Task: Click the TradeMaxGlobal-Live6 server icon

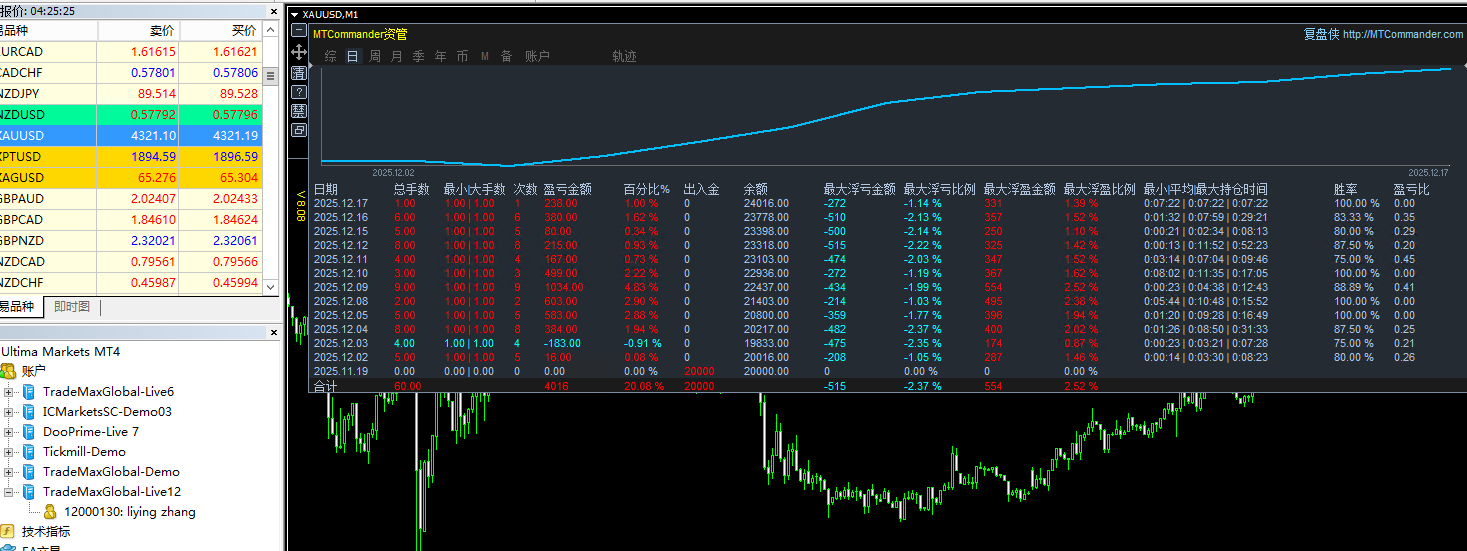Action: pos(29,391)
